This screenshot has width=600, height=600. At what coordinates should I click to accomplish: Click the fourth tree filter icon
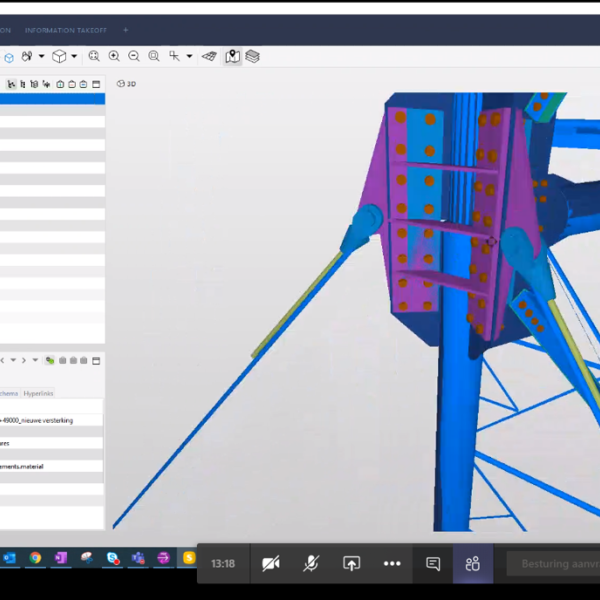[46, 84]
